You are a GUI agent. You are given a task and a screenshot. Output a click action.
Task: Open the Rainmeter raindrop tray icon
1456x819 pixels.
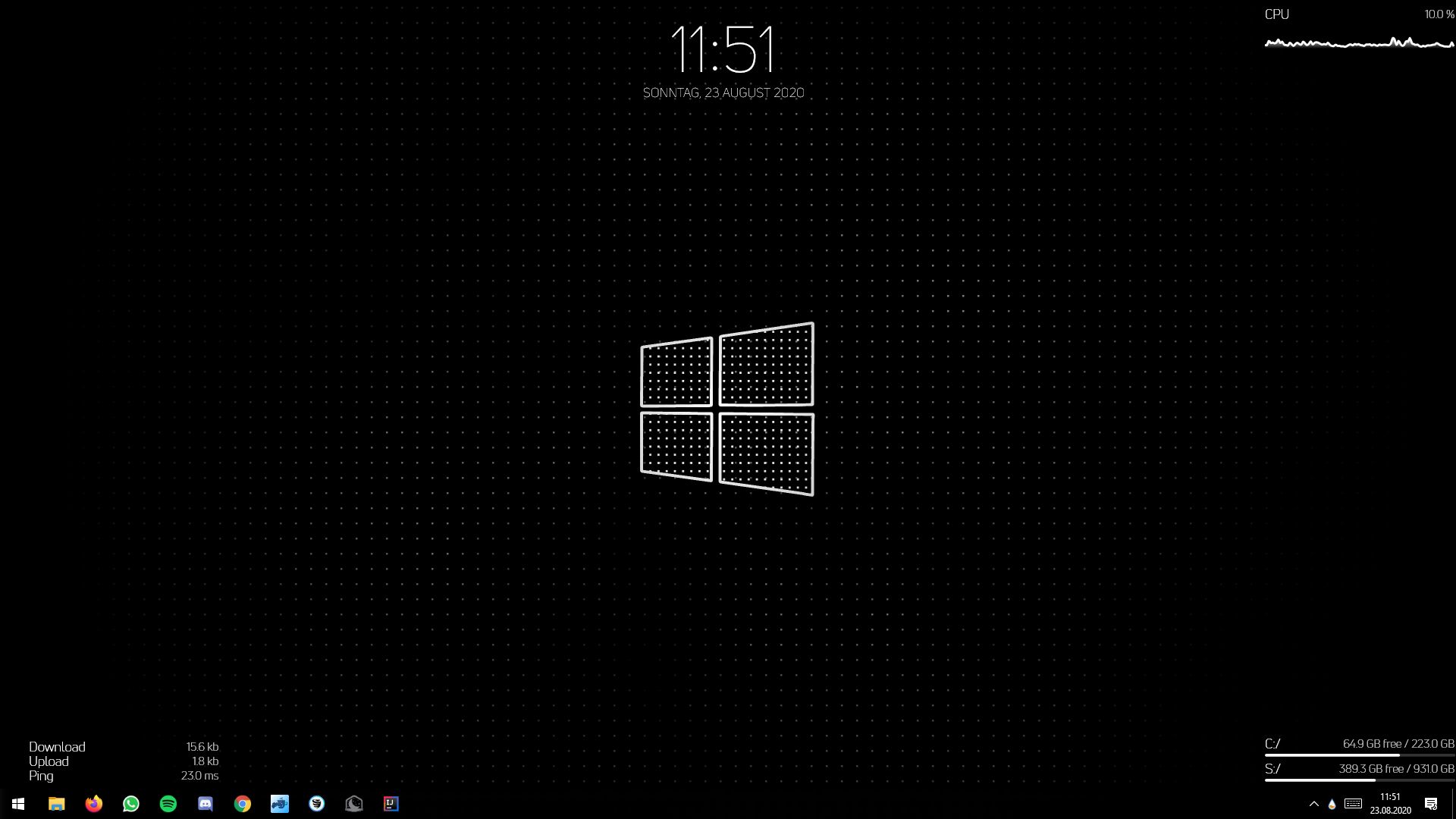tap(1332, 804)
